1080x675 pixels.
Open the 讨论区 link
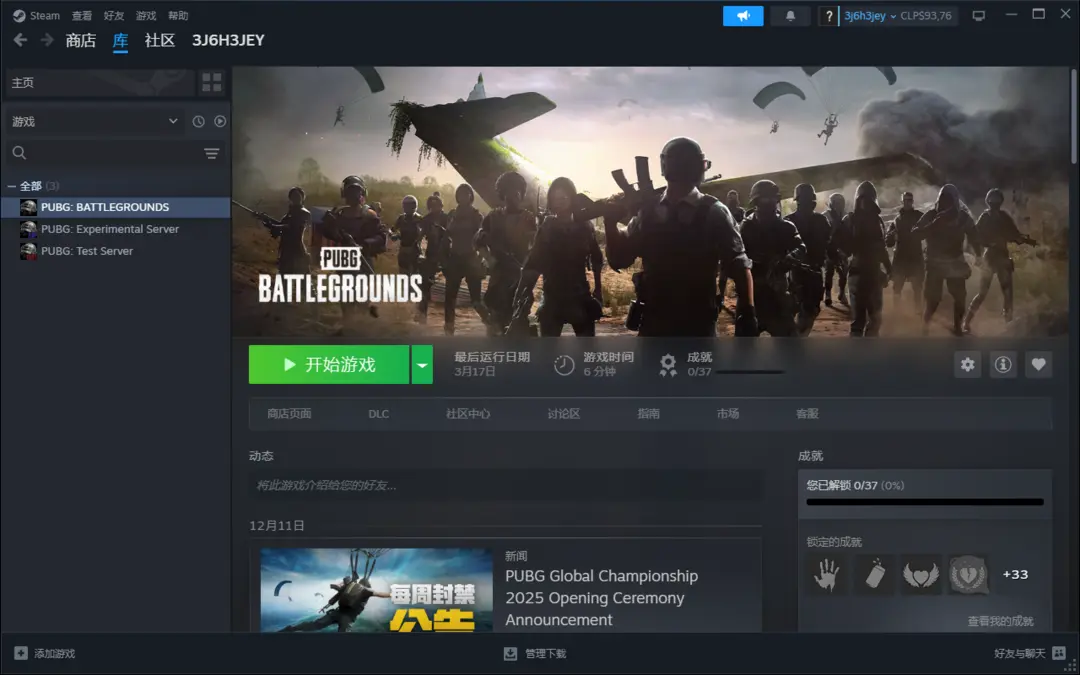coord(563,413)
